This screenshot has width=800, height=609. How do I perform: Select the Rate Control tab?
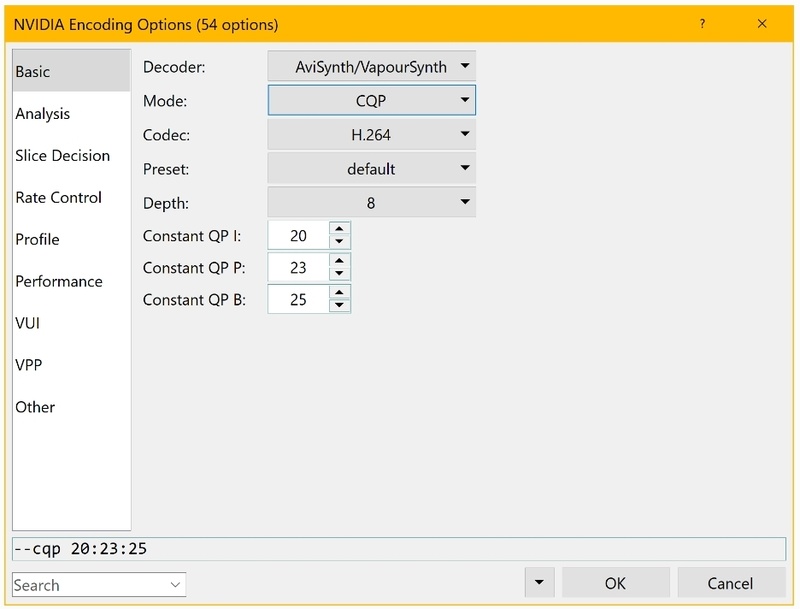tap(58, 198)
